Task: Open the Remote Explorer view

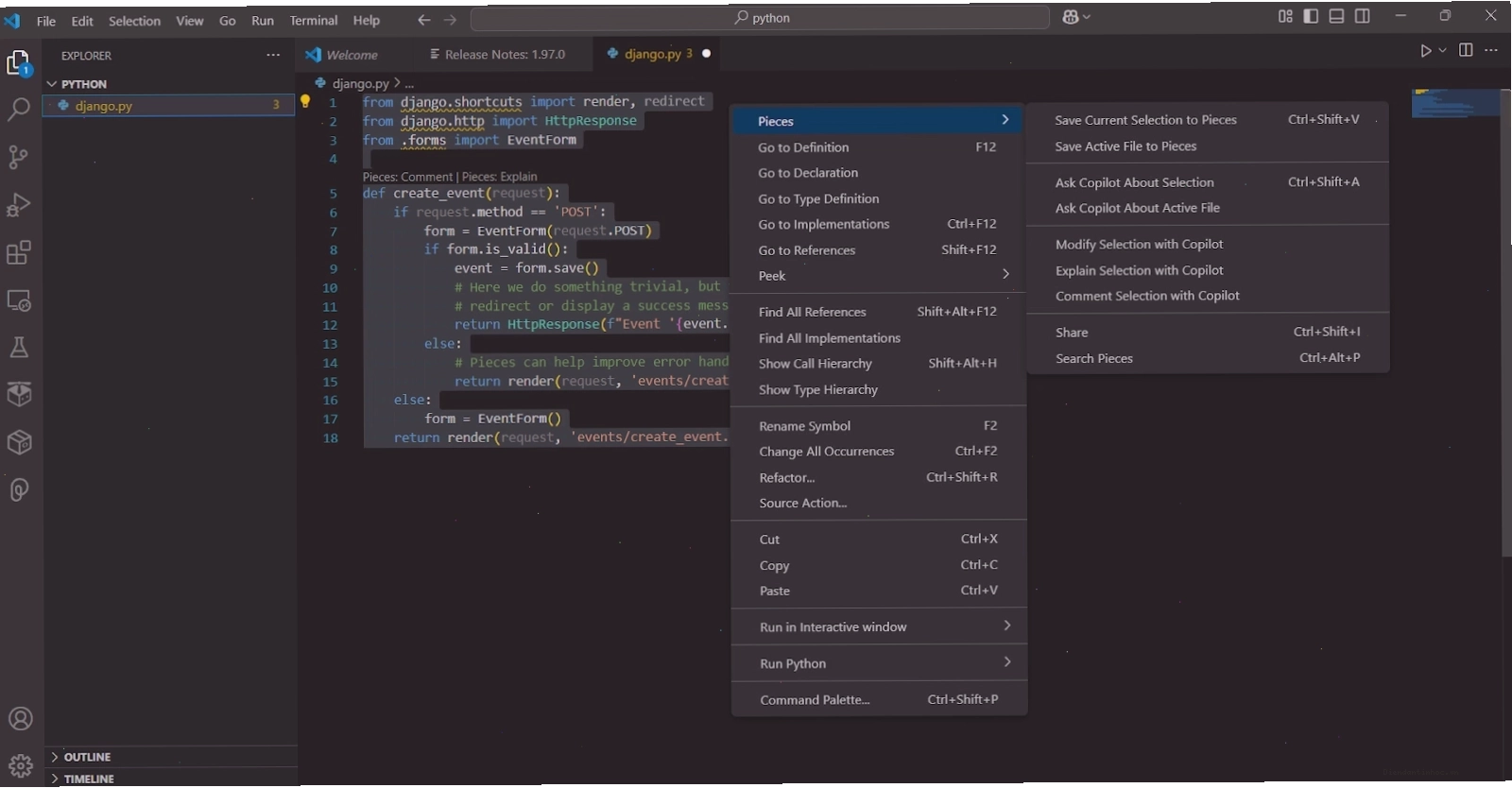Action: click(x=19, y=300)
